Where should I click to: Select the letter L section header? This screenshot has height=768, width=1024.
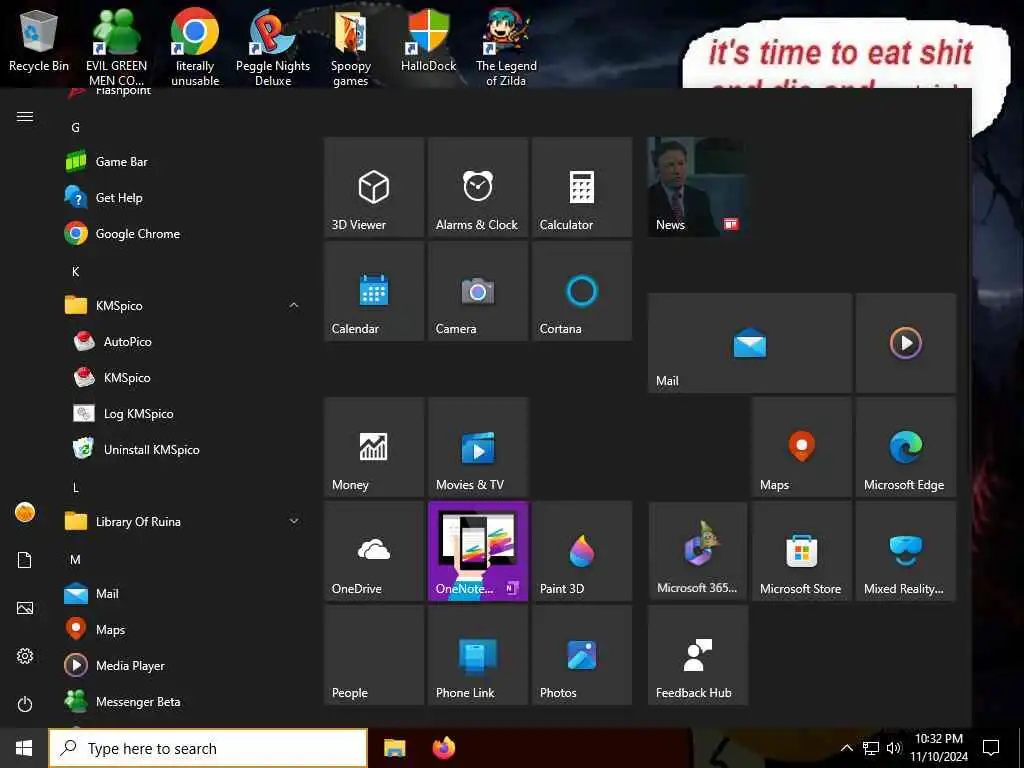(x=76, y=487)
